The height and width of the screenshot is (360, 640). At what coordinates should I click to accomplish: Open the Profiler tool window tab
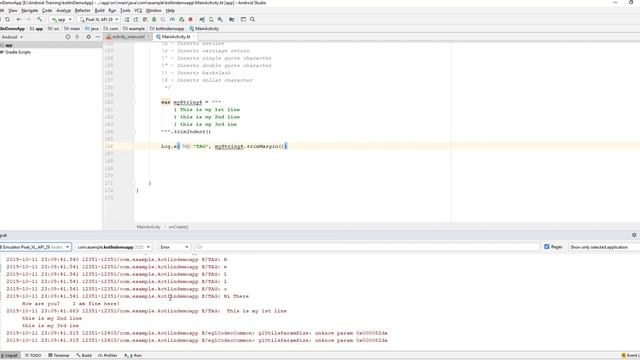tap(107, 356)
